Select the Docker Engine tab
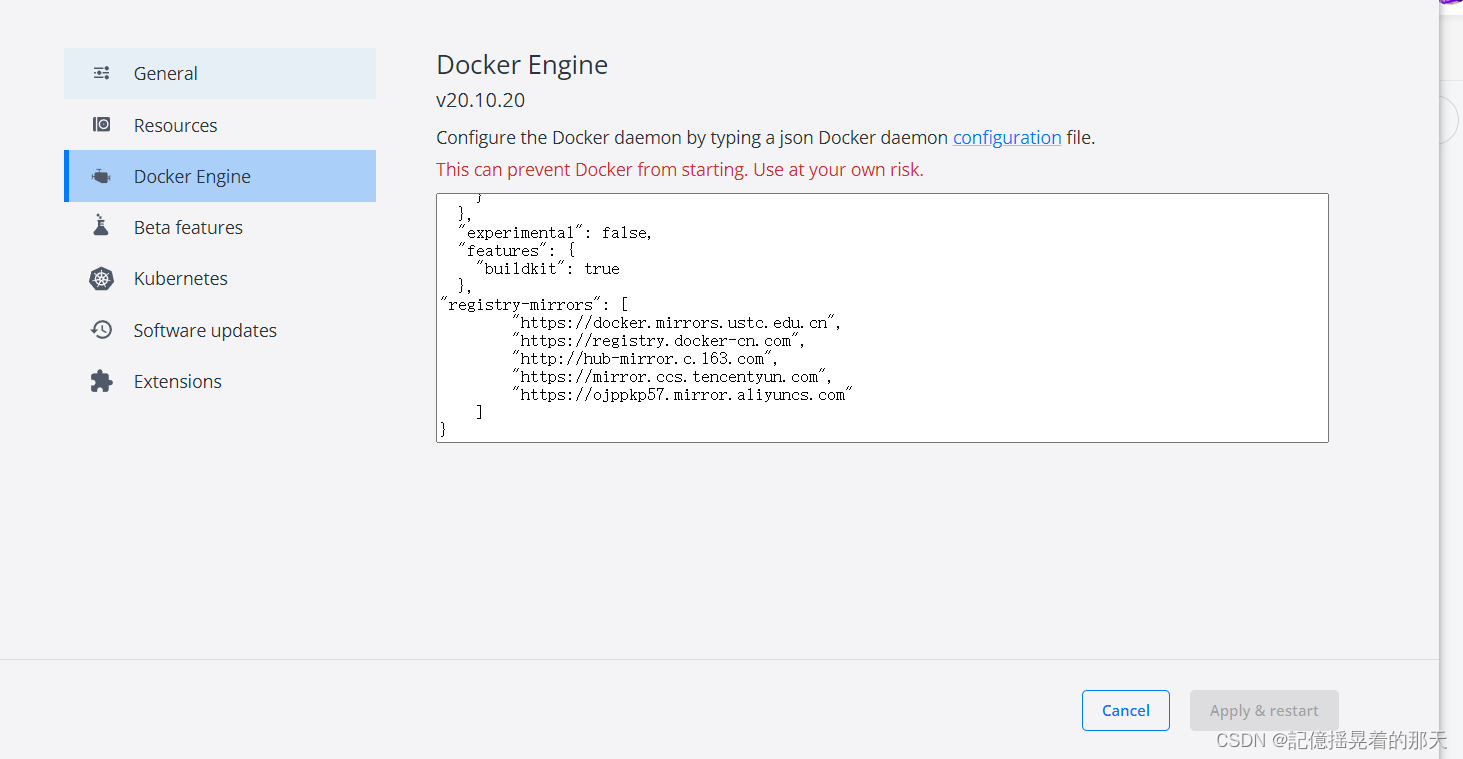 coord(220,176)
